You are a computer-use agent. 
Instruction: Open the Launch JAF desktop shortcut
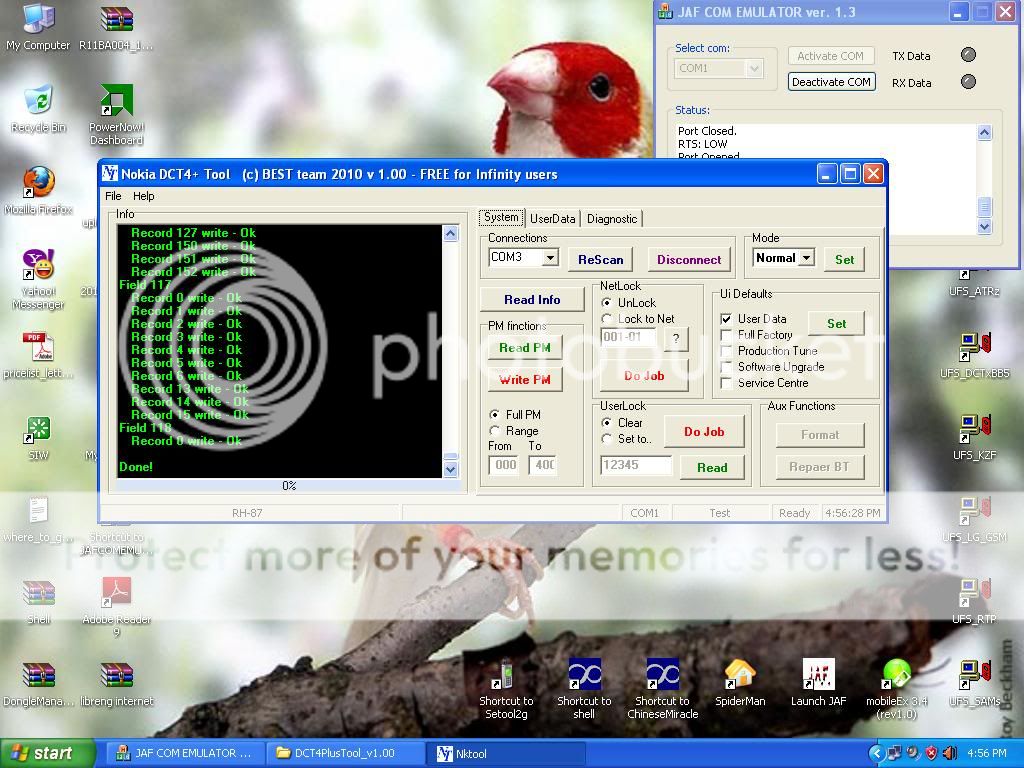[818, 677]
